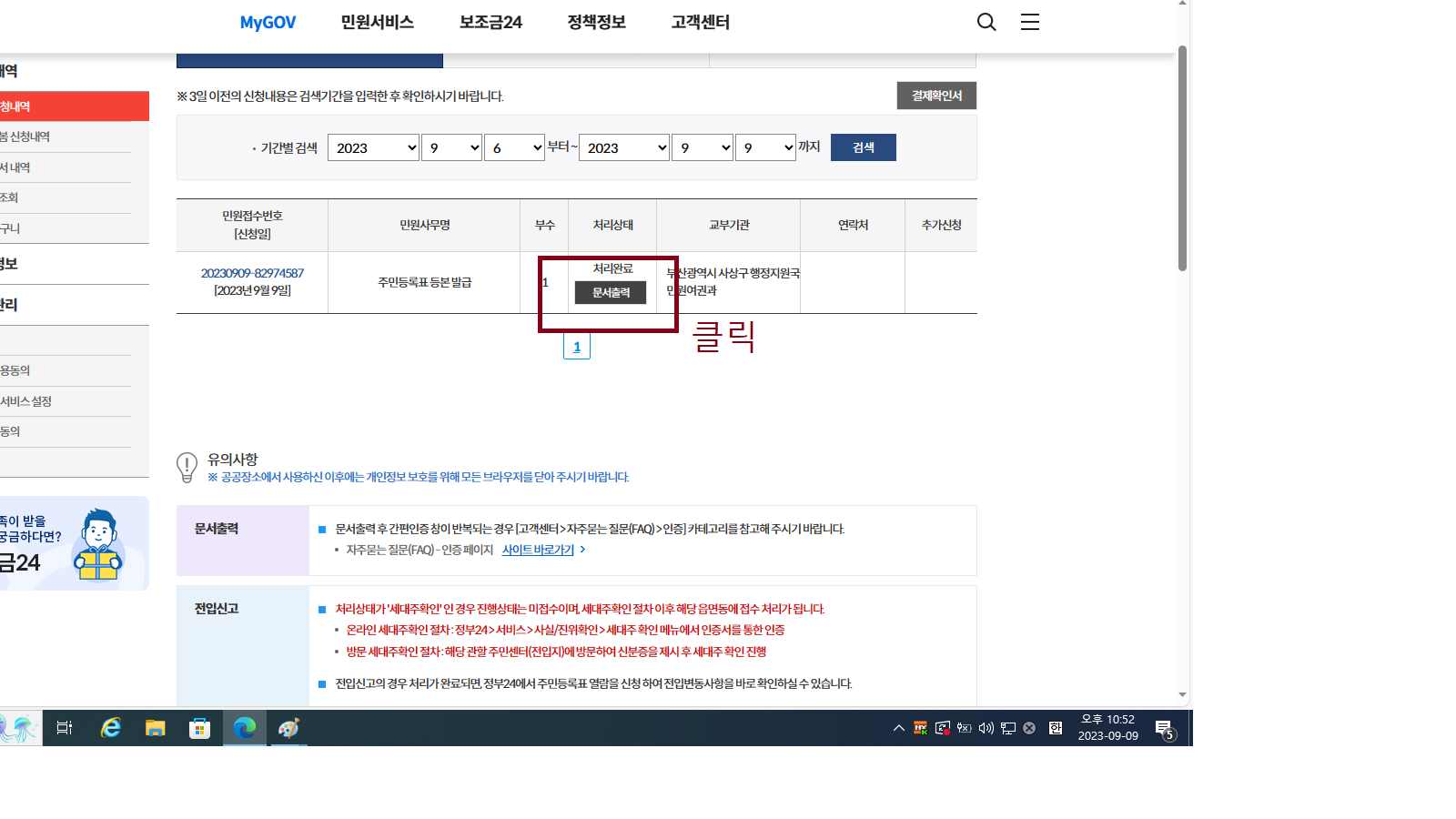Open the end month dropdown showing 9

pos(702,147)
